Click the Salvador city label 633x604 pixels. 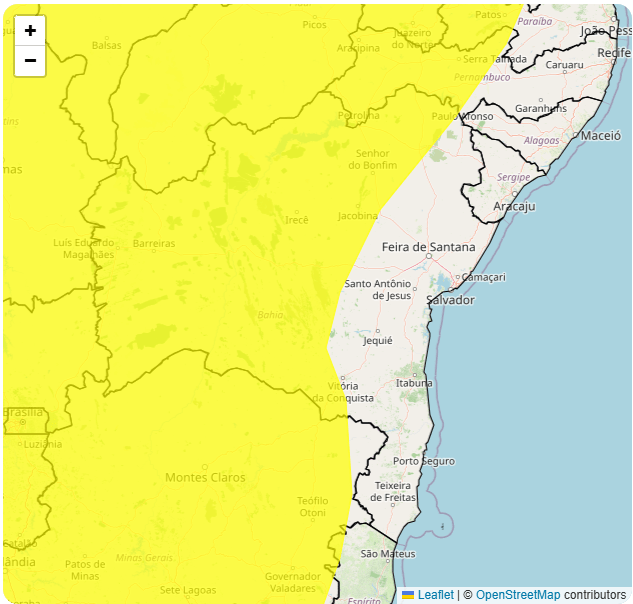(450, 300)
